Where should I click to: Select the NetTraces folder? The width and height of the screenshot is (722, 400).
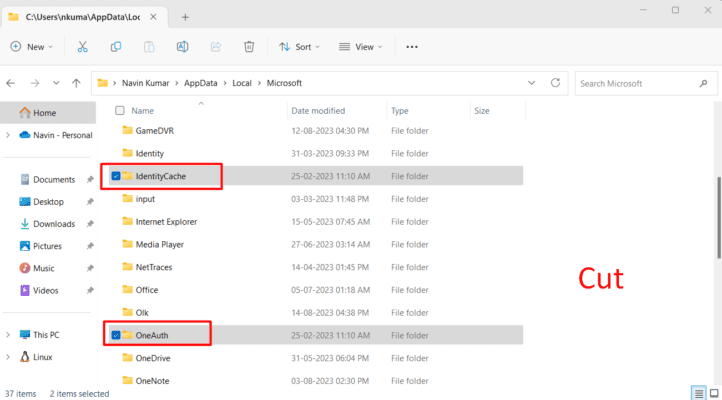click(x=154, y=267)
